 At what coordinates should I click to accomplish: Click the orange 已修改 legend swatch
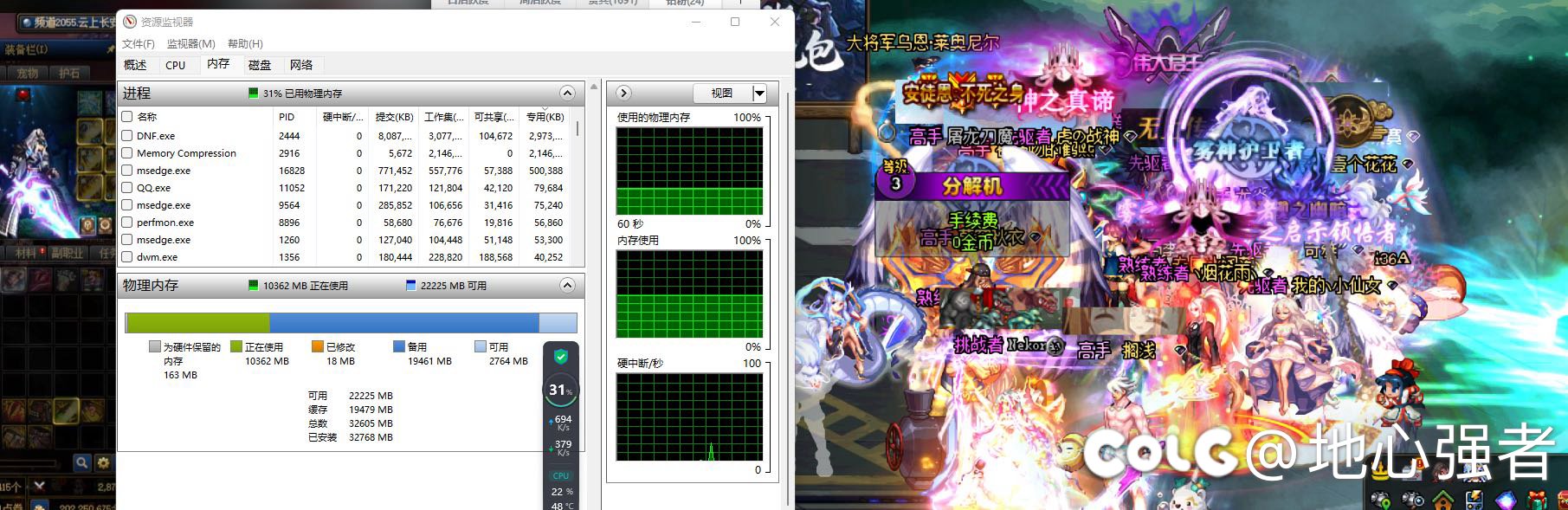click(x=318, y=346)
